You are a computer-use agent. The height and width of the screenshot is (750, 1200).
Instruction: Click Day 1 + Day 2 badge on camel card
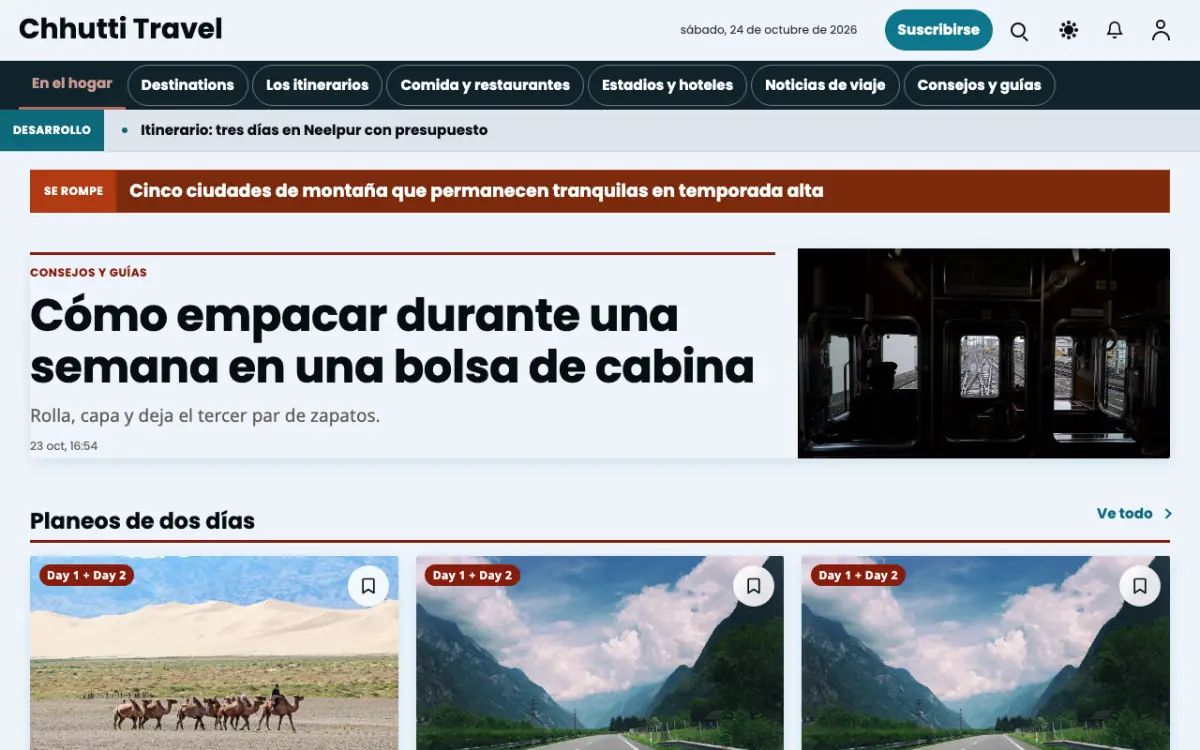(x=87, y=575)
